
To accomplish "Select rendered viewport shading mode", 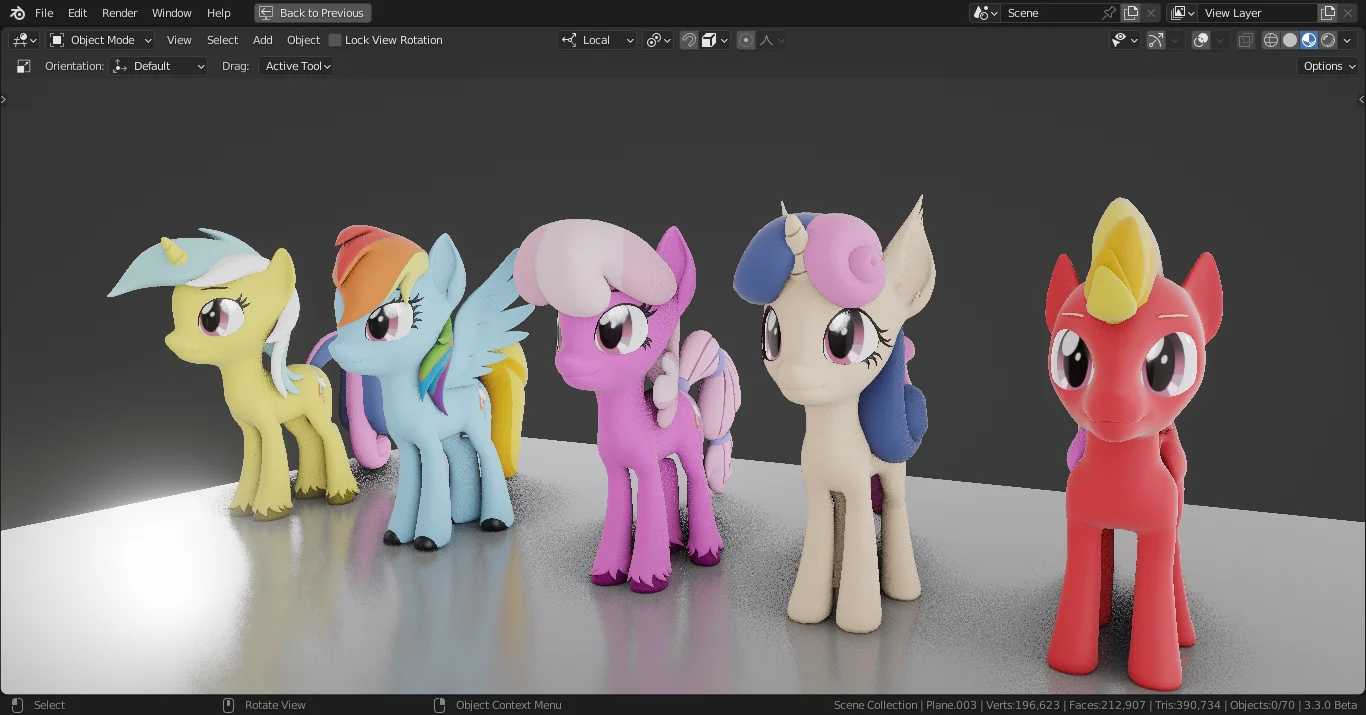I will 1328,40.
